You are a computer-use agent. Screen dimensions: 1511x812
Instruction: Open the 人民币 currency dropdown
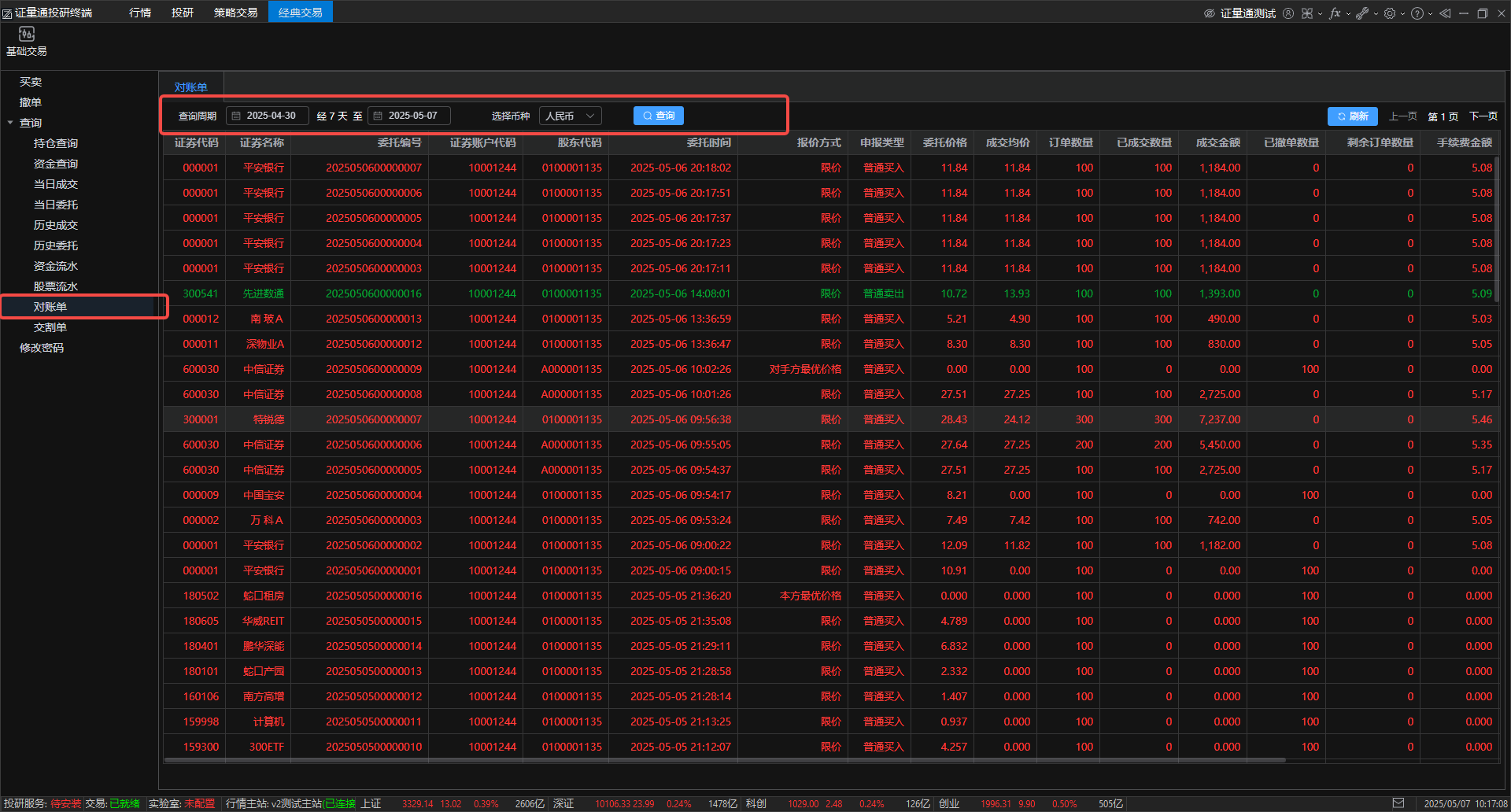[571, 116]
